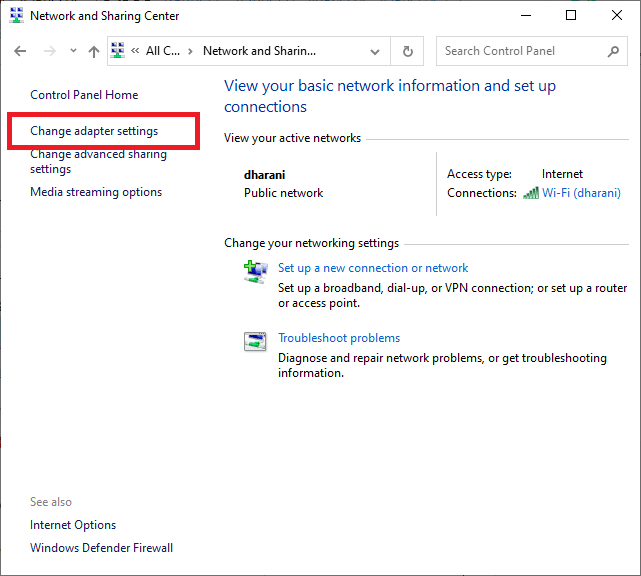The width and height of the screenshot is (641, 576).
Task: Open Set up a new connection or network
Action: pos(373,268)
